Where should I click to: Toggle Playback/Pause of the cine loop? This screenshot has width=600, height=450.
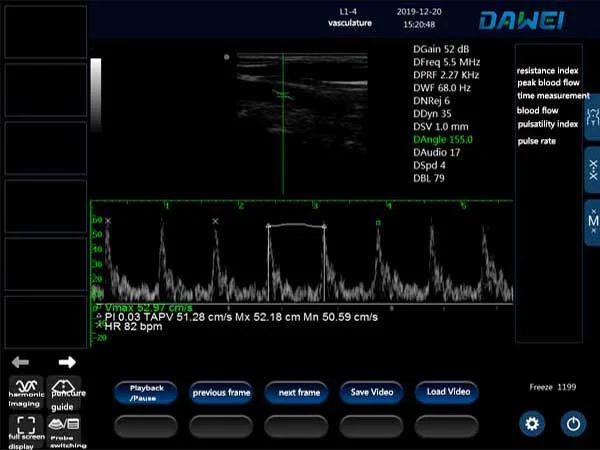(x=146, y=392)
